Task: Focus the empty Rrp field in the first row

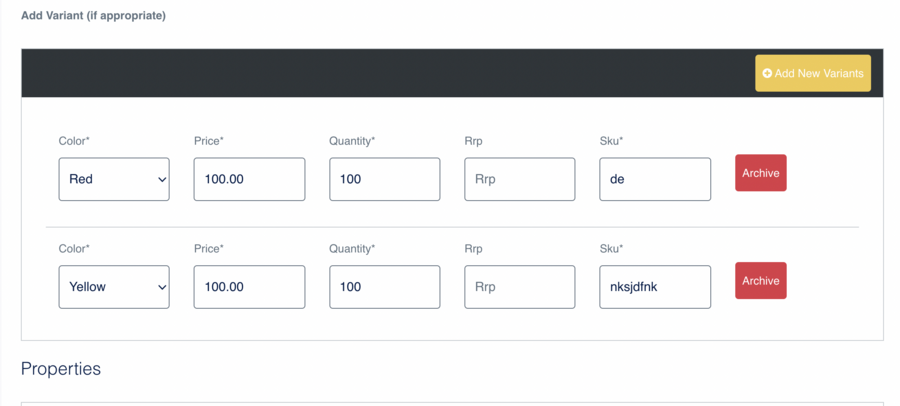Action: tap(520, 179)
